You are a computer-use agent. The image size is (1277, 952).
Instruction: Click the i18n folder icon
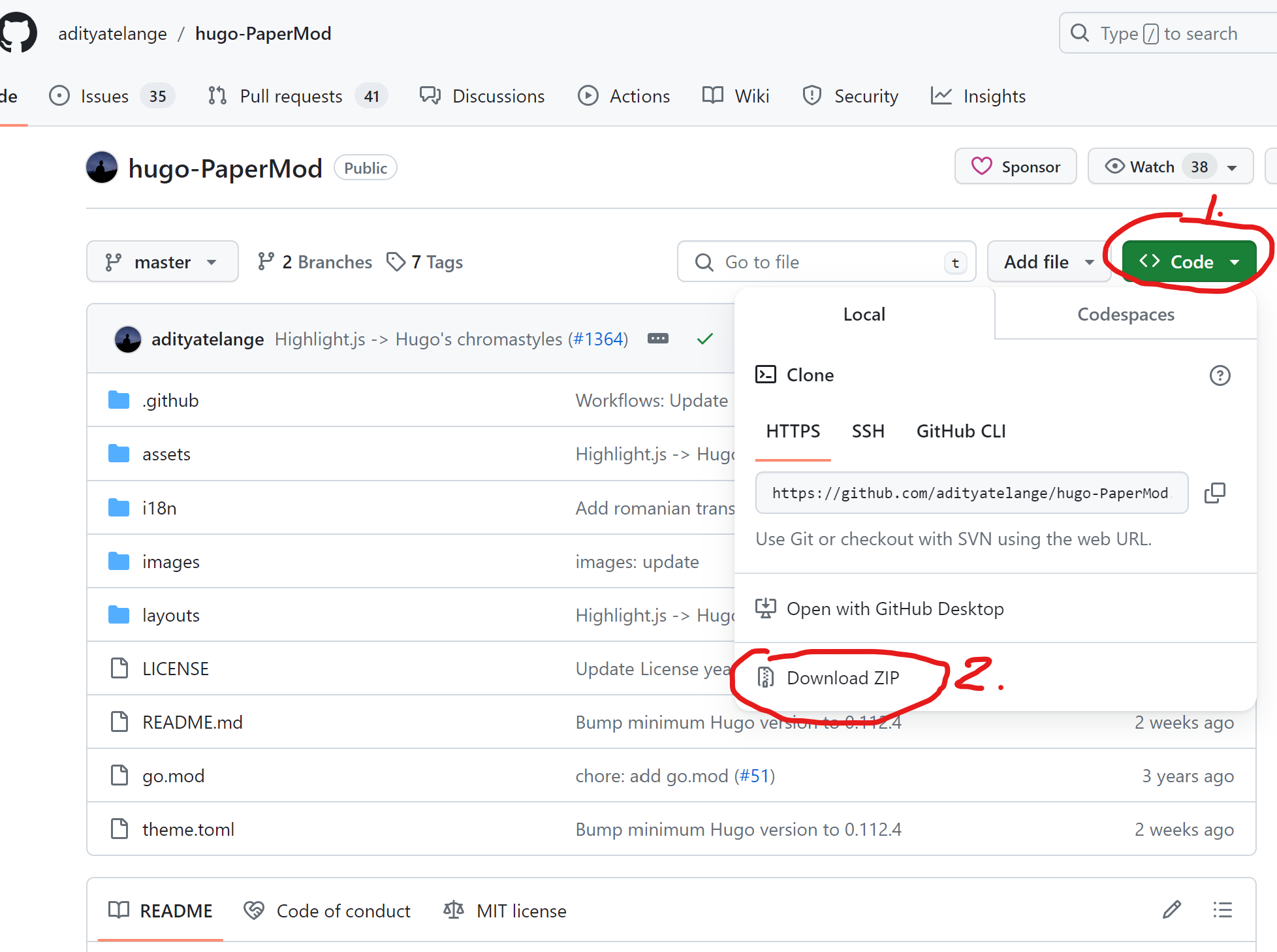tap(119, 507)
